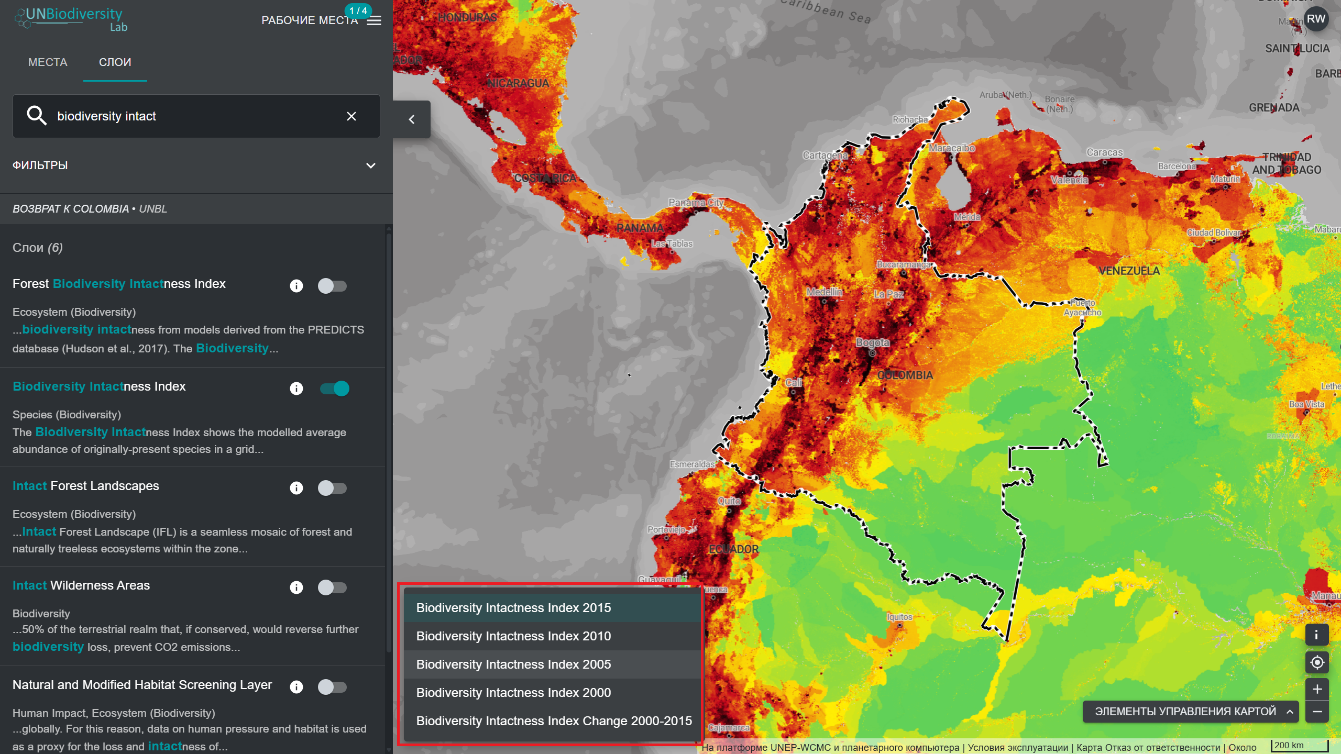Switch to the Места tab
This screenshot has height=754, width=1341.
pyautogui.click(x=48, y=62)
